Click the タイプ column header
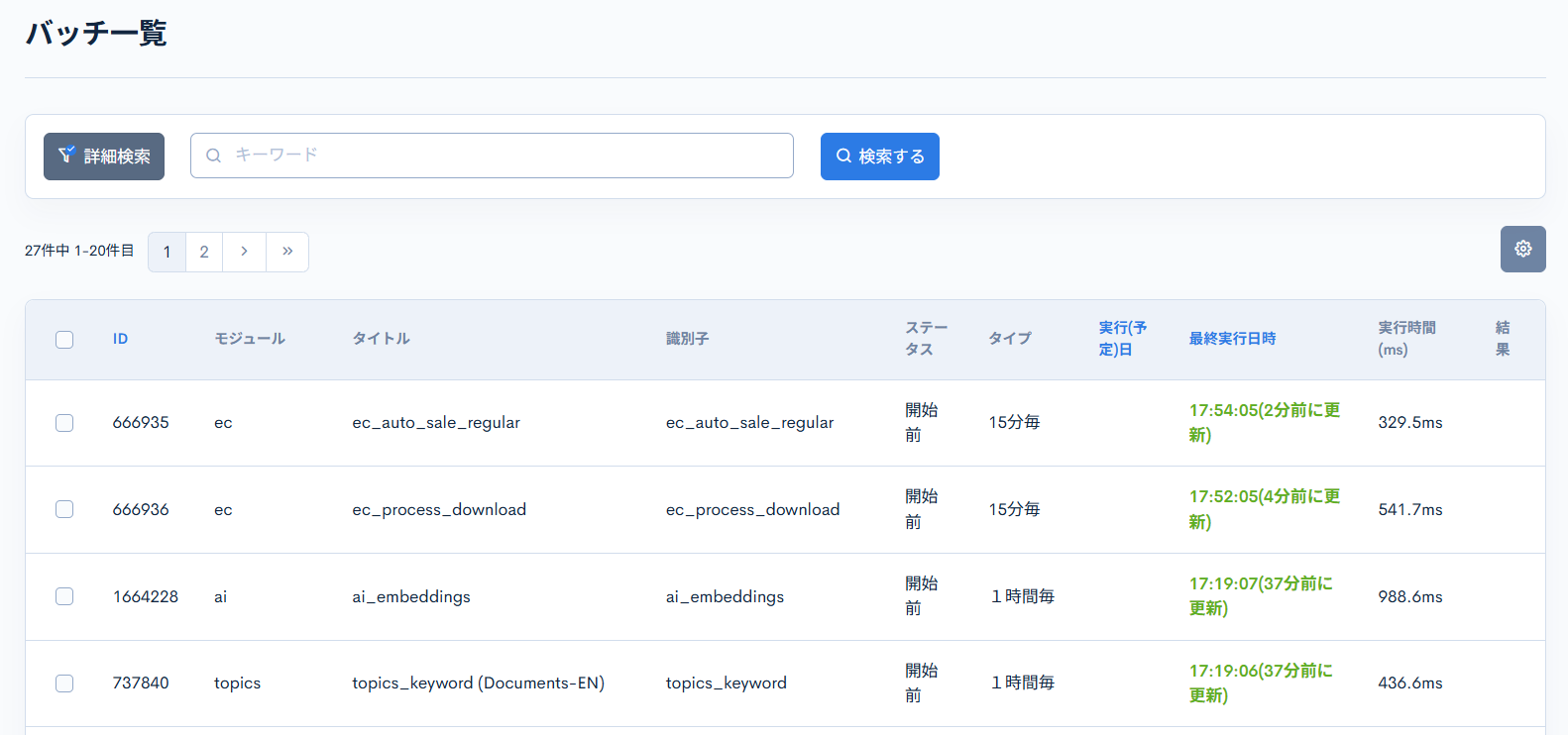The height and width of the screenshot is (735, 1568). point(1010,339)
